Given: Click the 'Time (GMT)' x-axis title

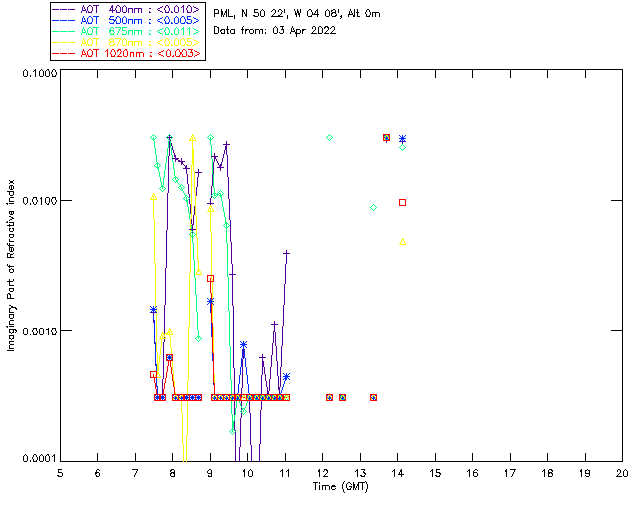Looking at the screenshot, I should click(340, 485).
